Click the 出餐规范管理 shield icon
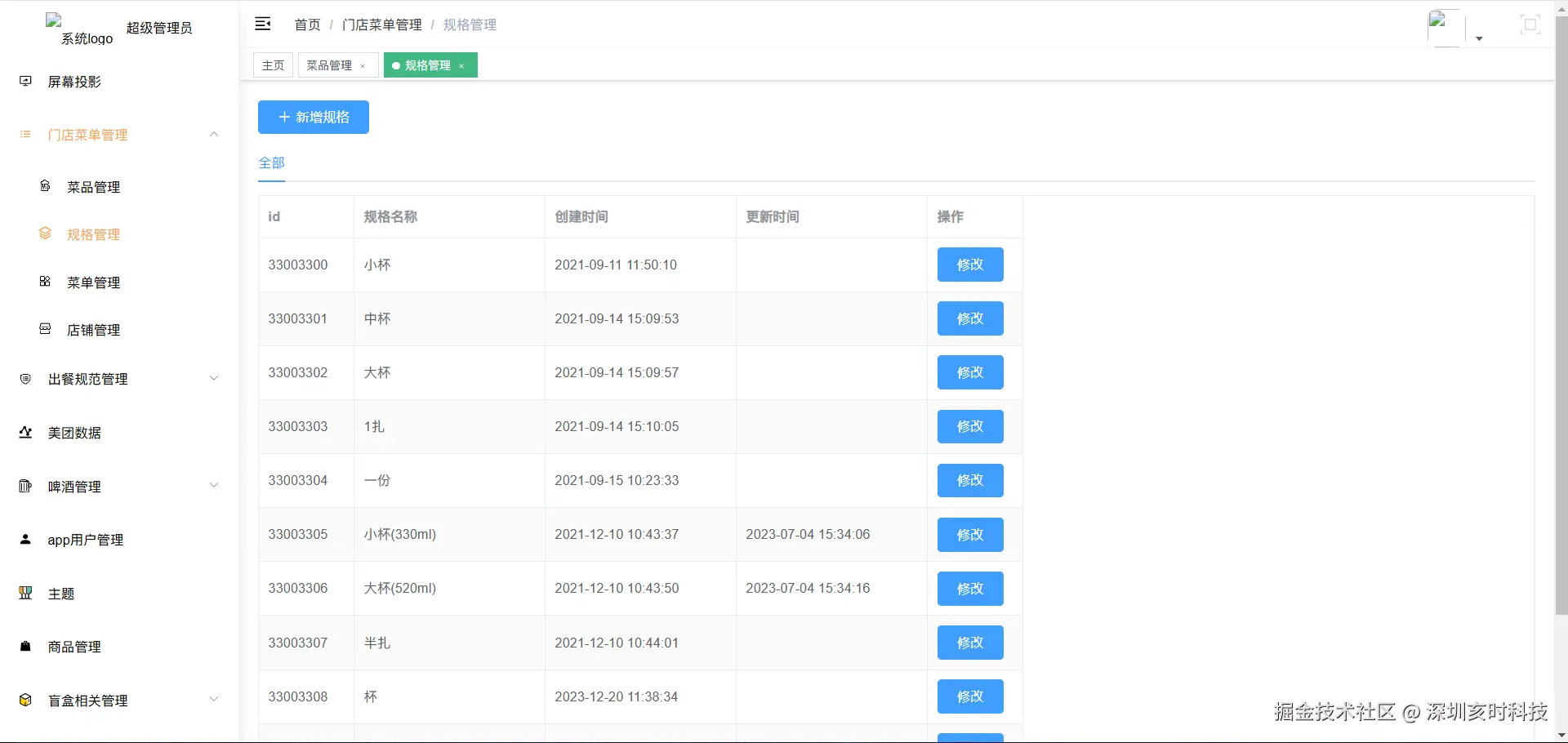The height and width of the screenshot is (743, 1568). (x=25, y=379)
